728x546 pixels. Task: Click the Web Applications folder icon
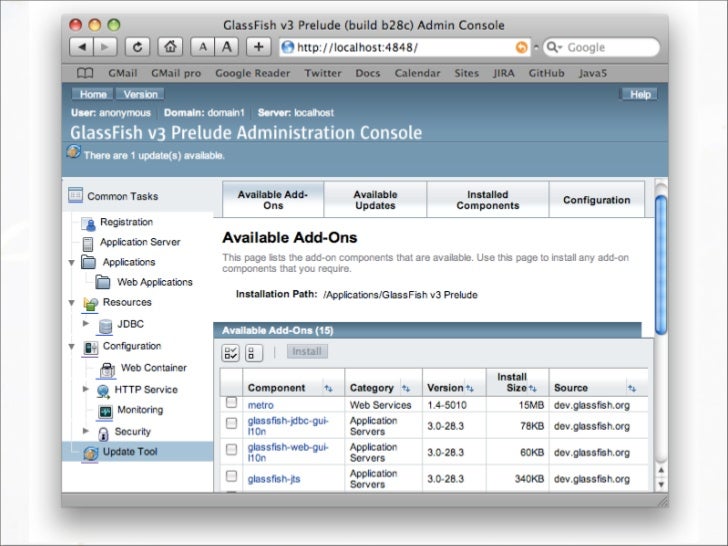tap(103, 282)
